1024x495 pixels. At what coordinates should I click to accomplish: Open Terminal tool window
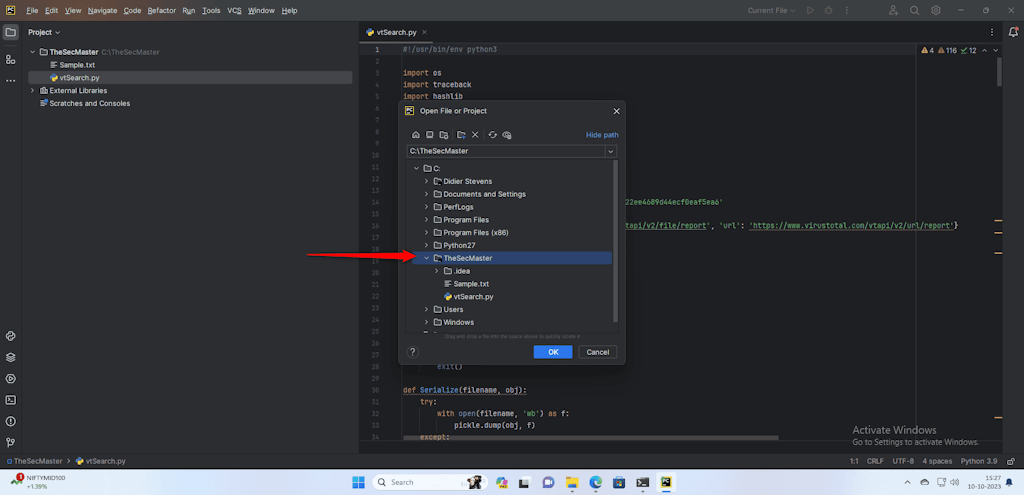(10, 400)
